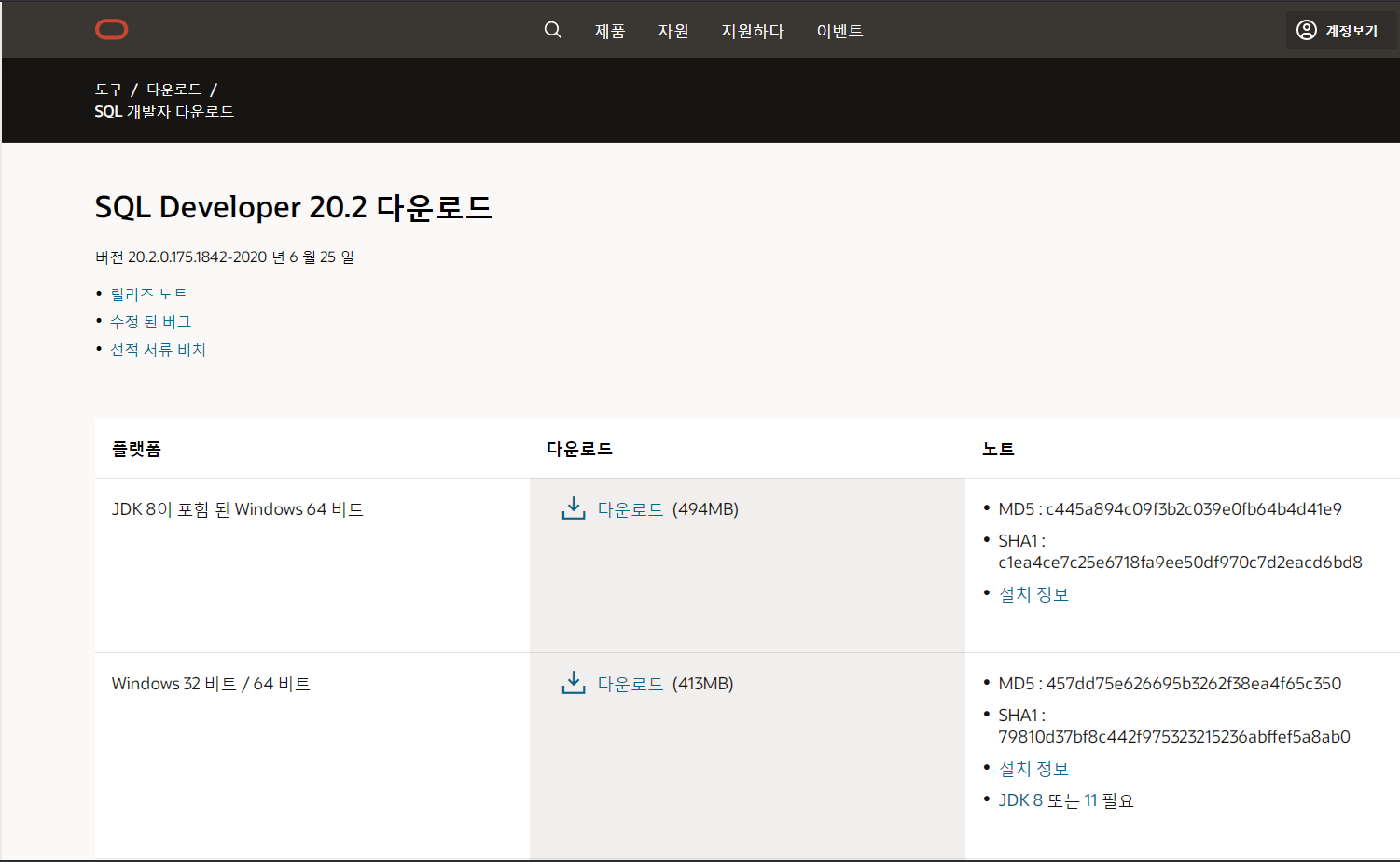Image resolution: width=1400 pixels, height=862 pixels.
Task: Click the SHA1 c1ea4ce7c25e6718fa9ee50df970c7d2eacd6bd8 text
Action: coord(1180,551)
